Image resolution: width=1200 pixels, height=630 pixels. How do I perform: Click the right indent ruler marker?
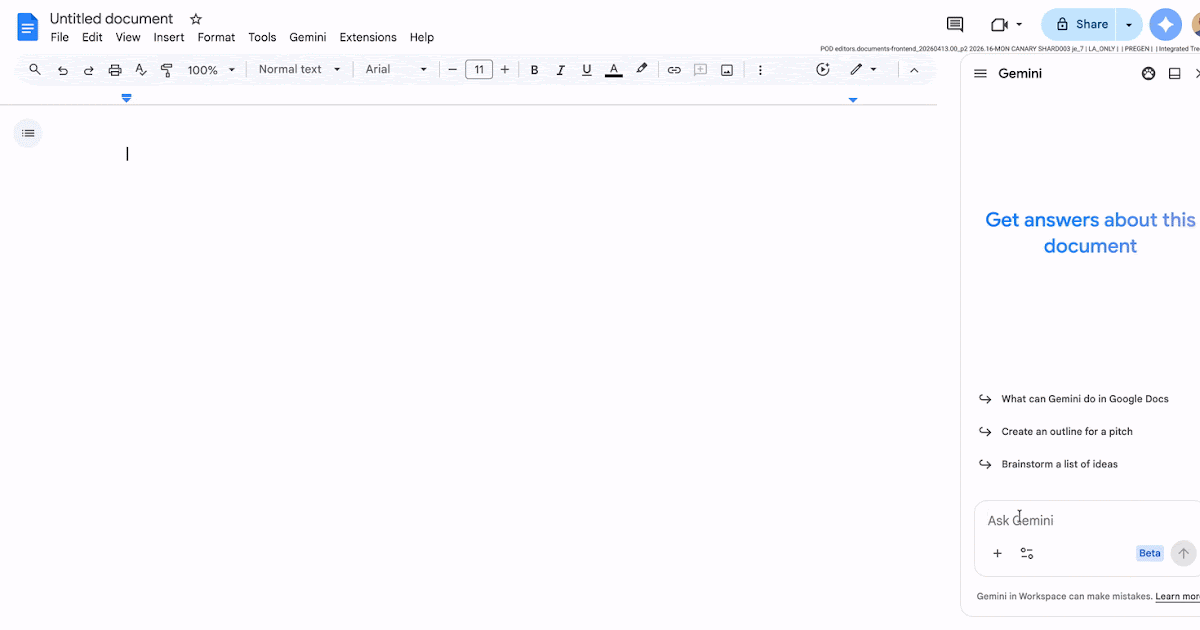pyautogui.click(x=853, y=100)
